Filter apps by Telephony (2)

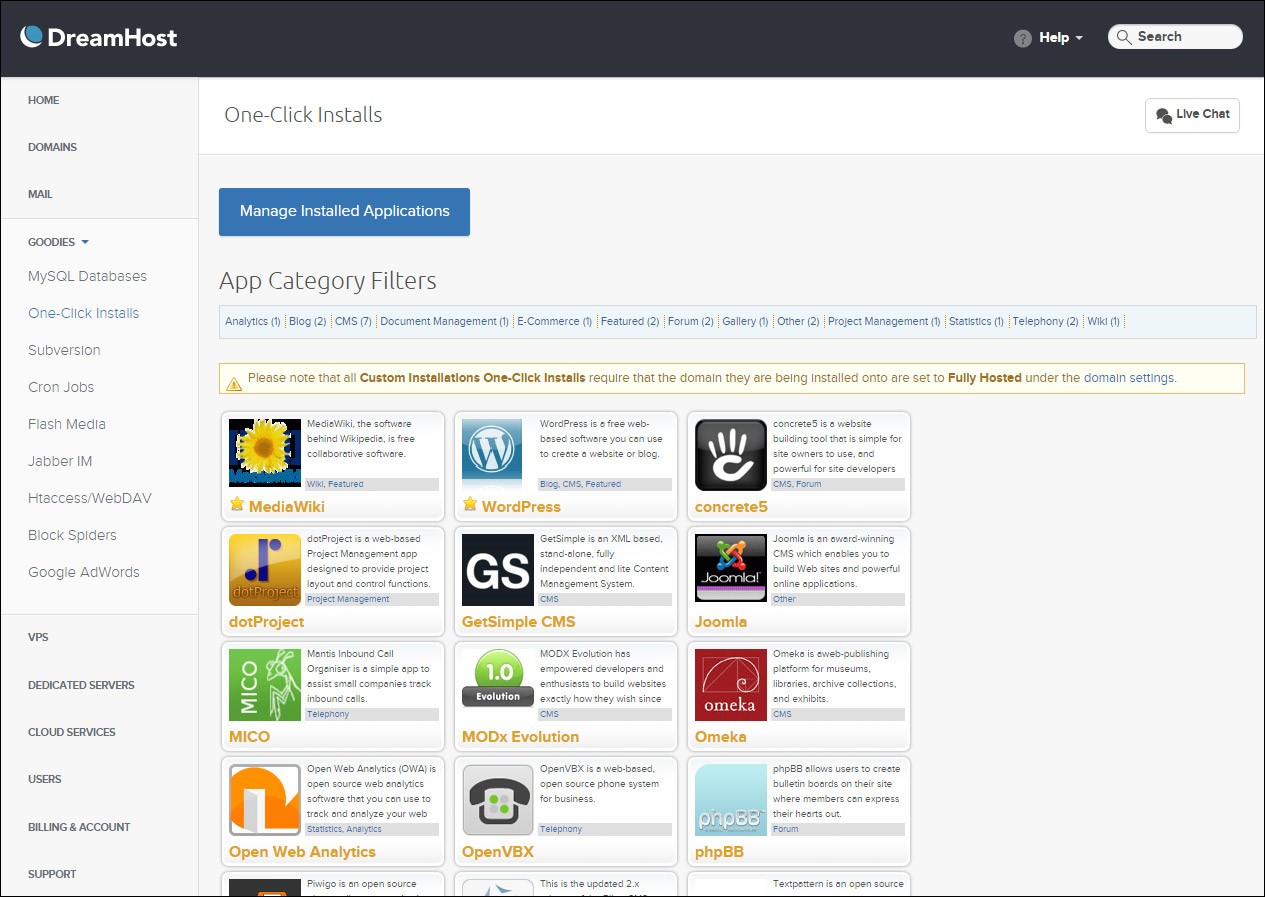(1045, 321)
